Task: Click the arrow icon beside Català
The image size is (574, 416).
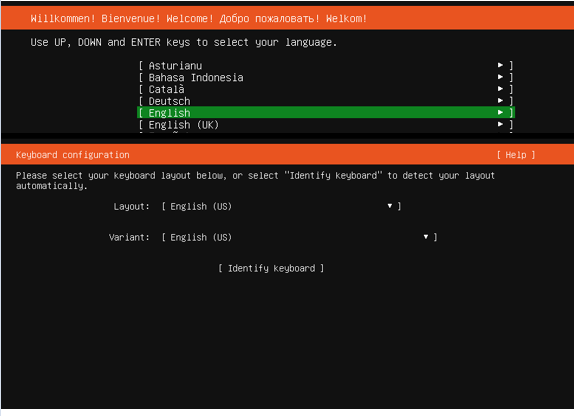Action: 500,89
